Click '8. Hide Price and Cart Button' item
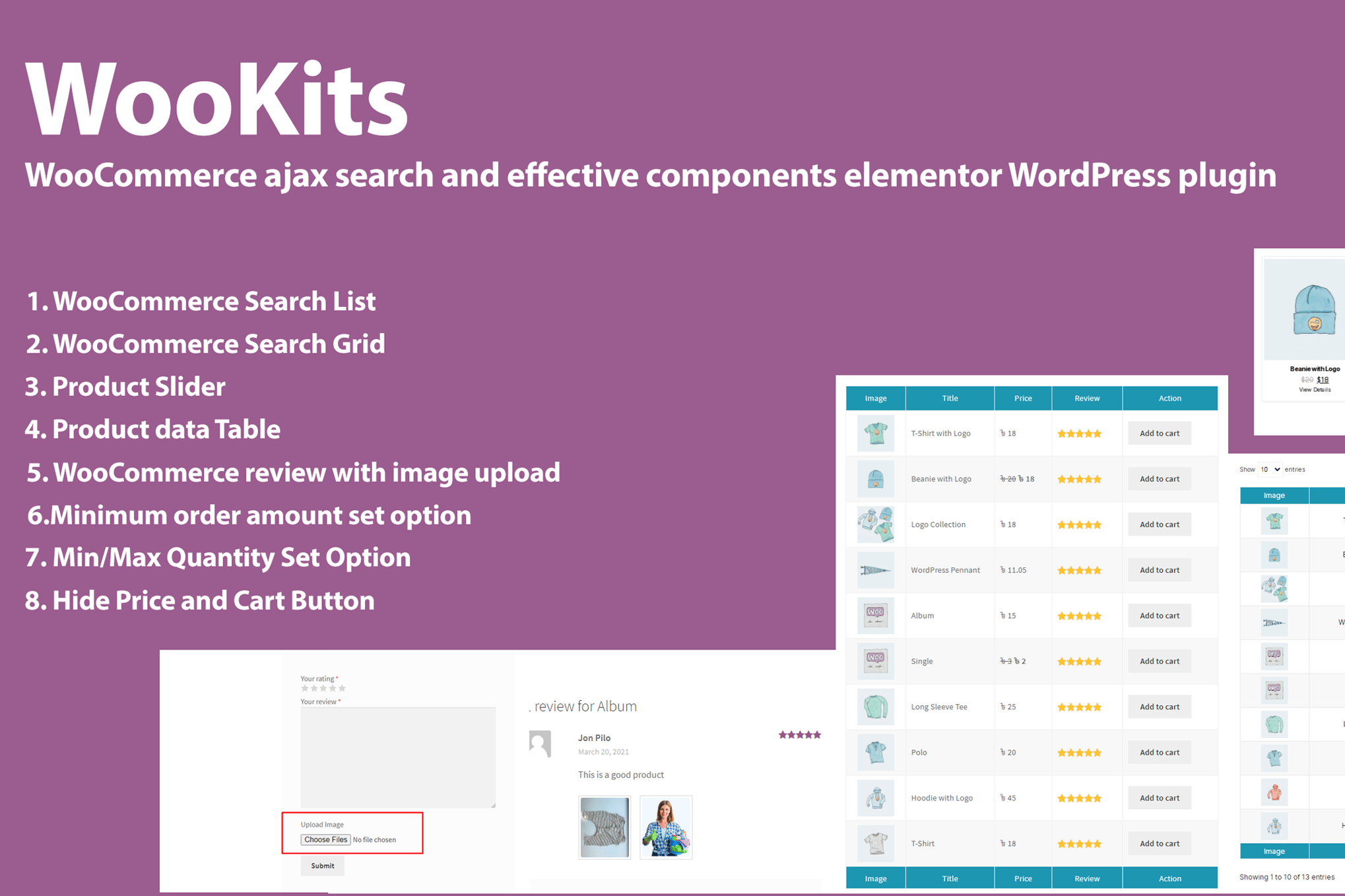Image resolution: width=1345 pixels, height=896 pixels. coord(200,600)
